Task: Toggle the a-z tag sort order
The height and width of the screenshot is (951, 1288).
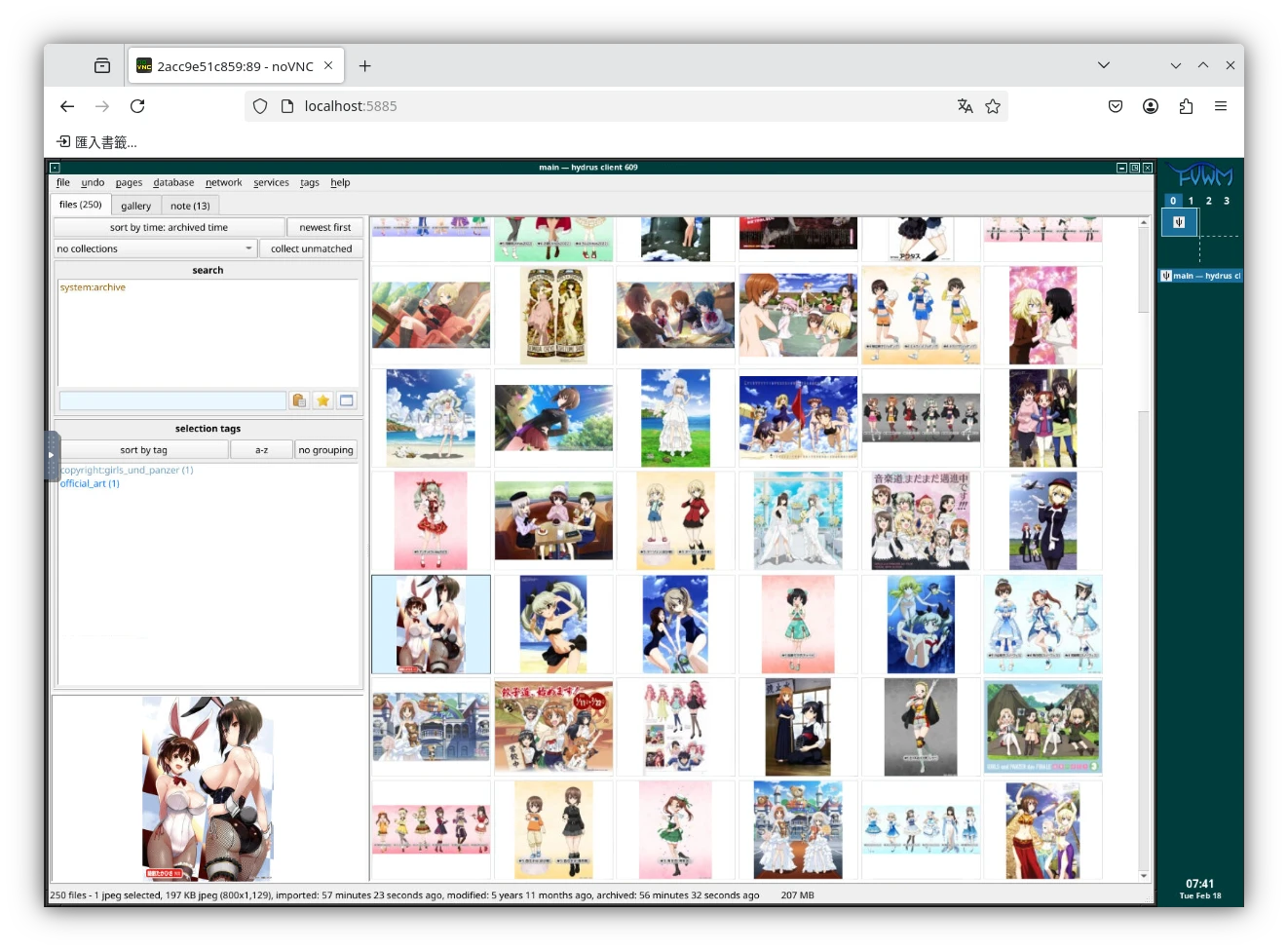Action: pos(261,450)
